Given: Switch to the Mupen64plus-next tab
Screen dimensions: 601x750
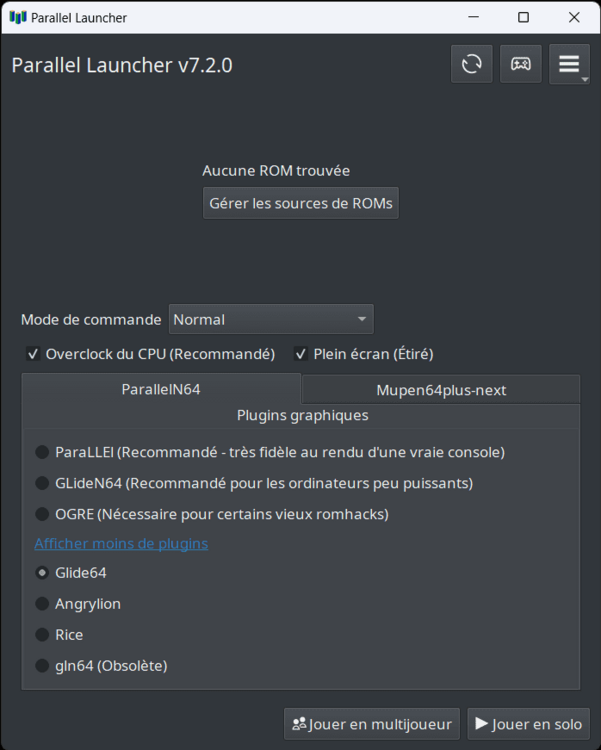Looking at the screenshot, I should click(x=441, y=390).
